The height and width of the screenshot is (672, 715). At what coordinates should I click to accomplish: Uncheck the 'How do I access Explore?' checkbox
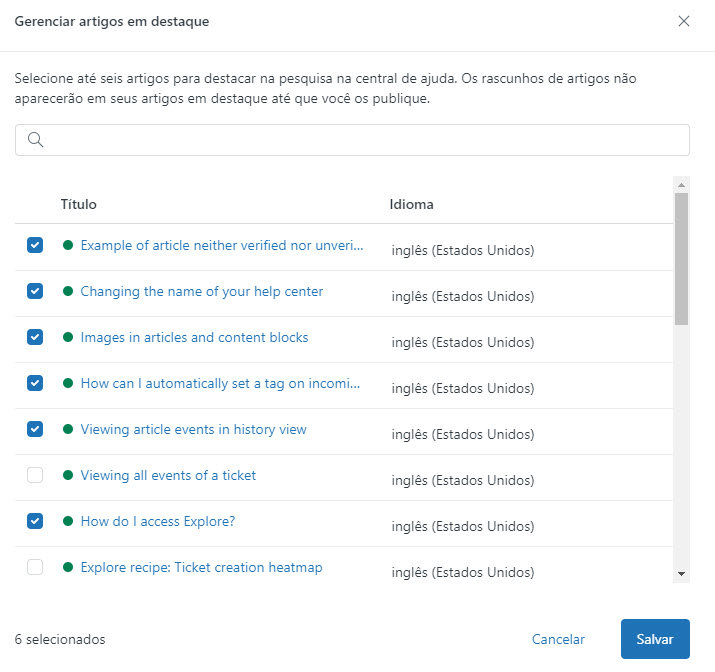[35, 521]
